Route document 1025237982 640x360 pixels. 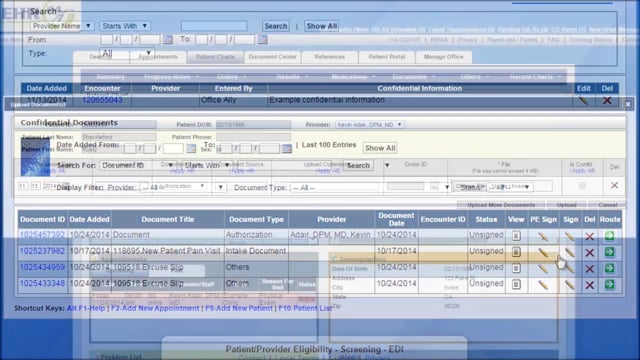pos(609,252)
